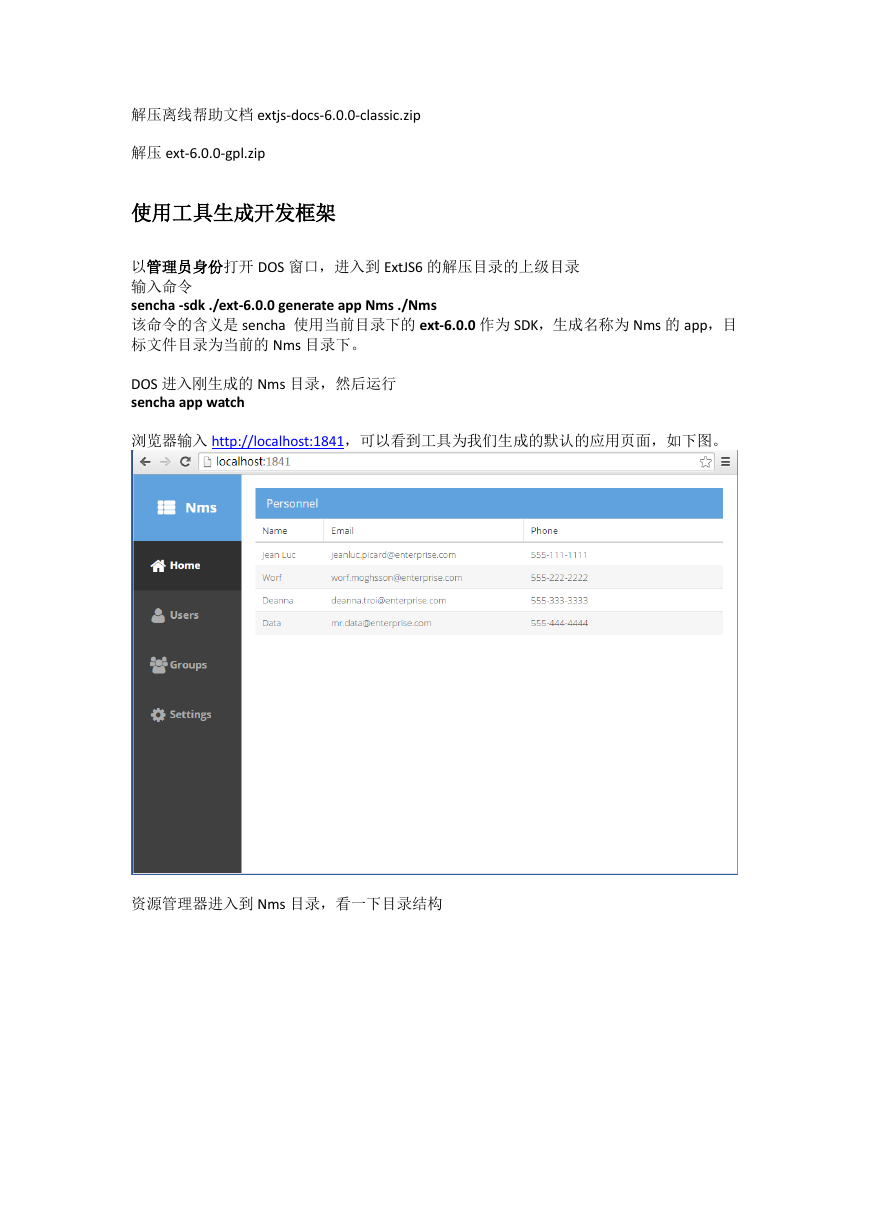Click the browser back arrow

[x=146, y=461]
